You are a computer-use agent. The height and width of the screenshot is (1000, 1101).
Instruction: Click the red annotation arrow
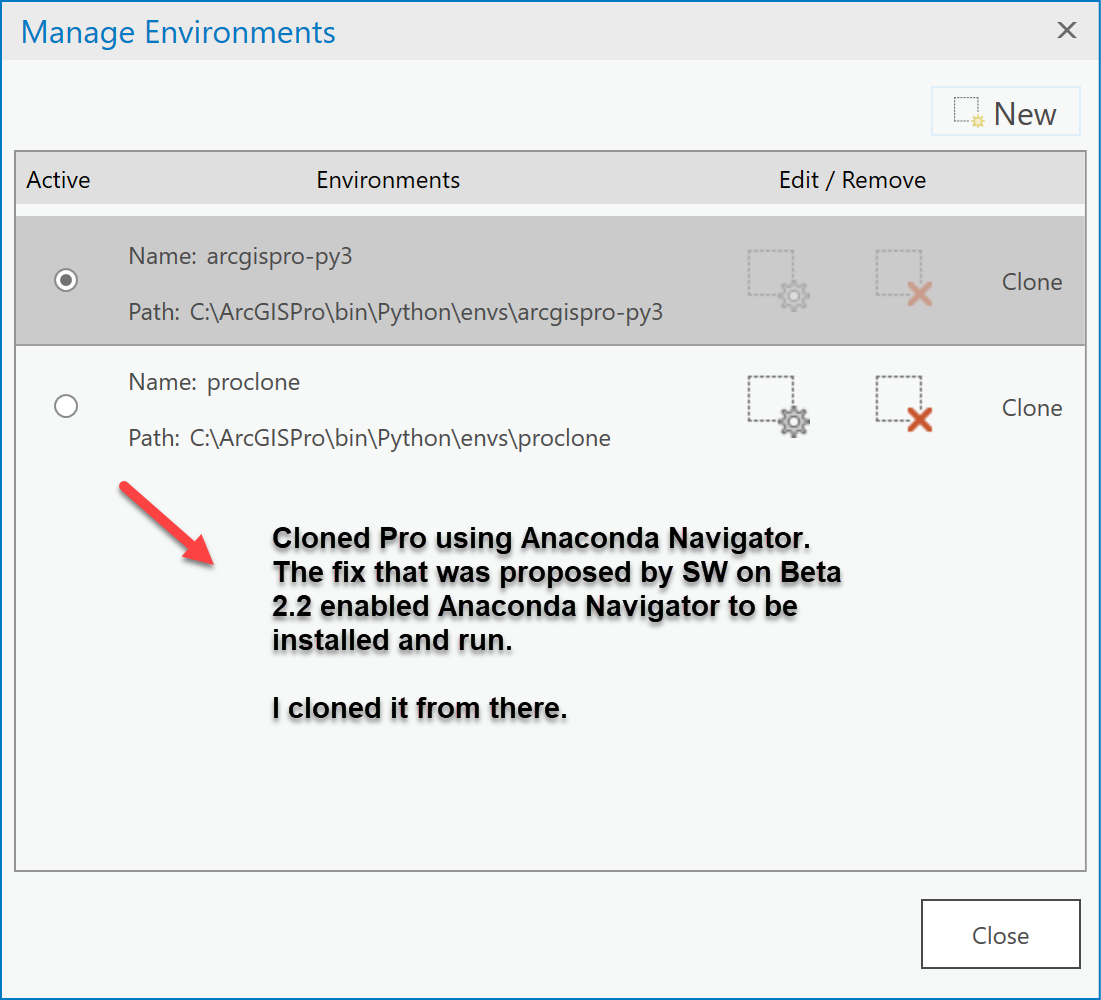coord(166,523)
